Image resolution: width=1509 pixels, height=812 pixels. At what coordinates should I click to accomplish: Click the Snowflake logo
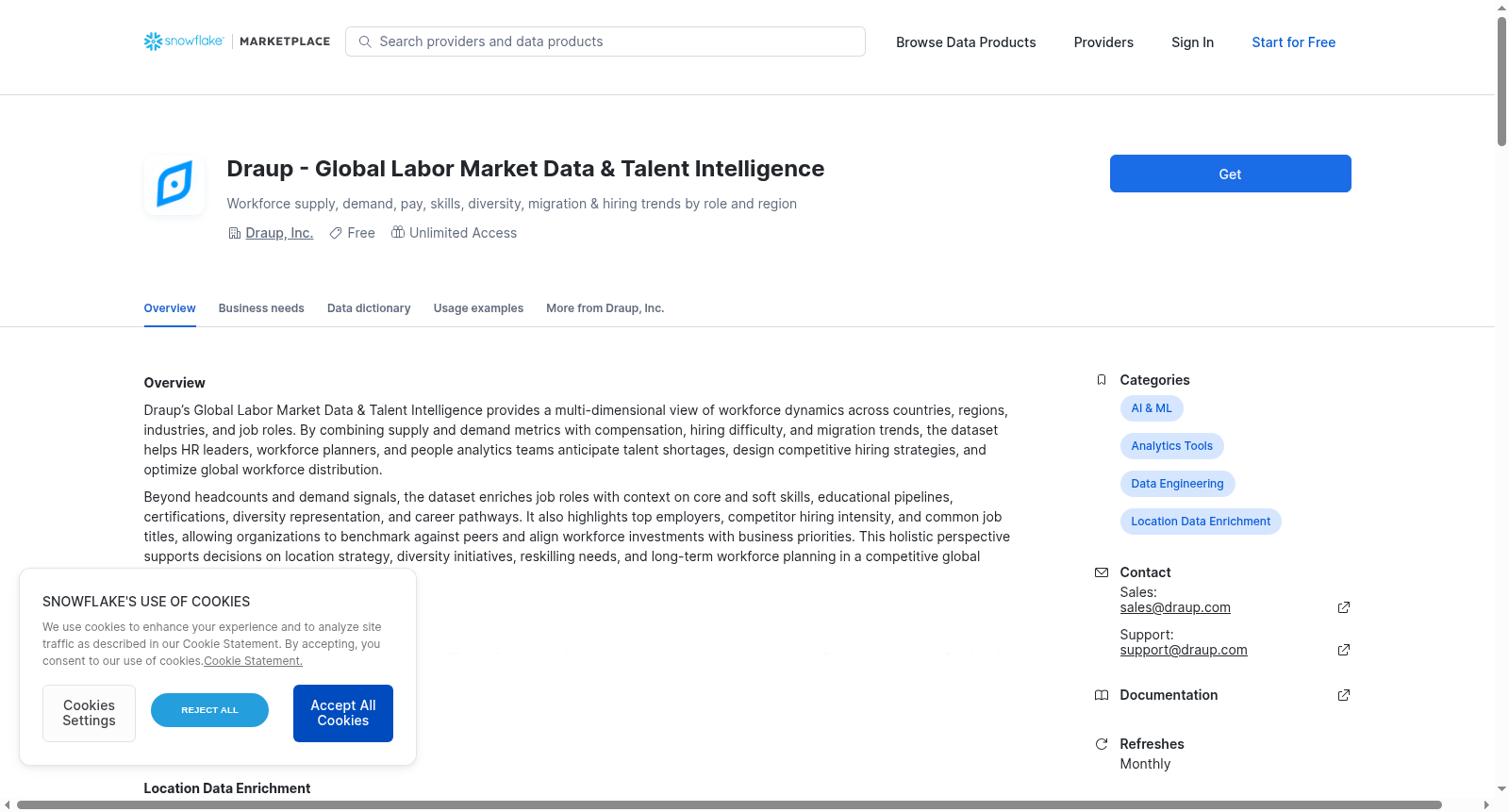[184, 41]
